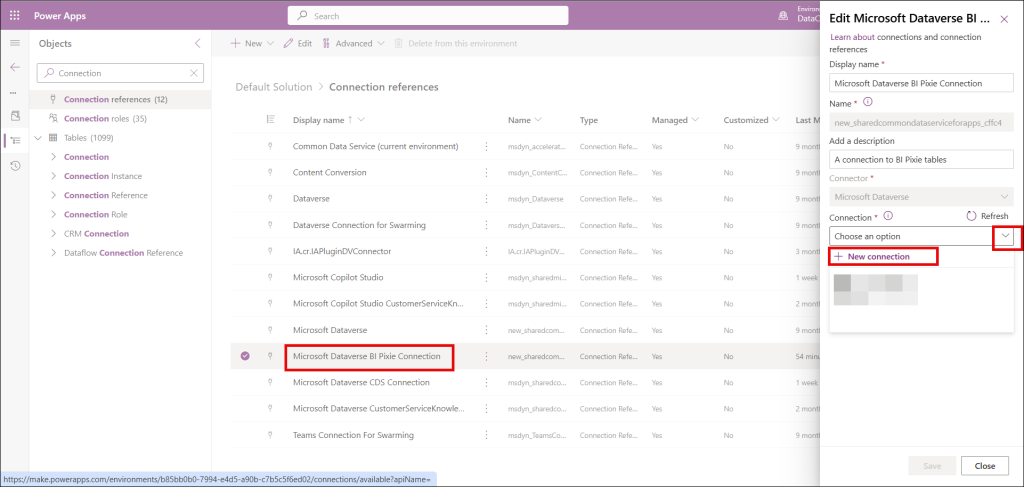This screenshot has height=487, width=1024.
Task: Click the Edit toolbar command
Action: (298, 44)
